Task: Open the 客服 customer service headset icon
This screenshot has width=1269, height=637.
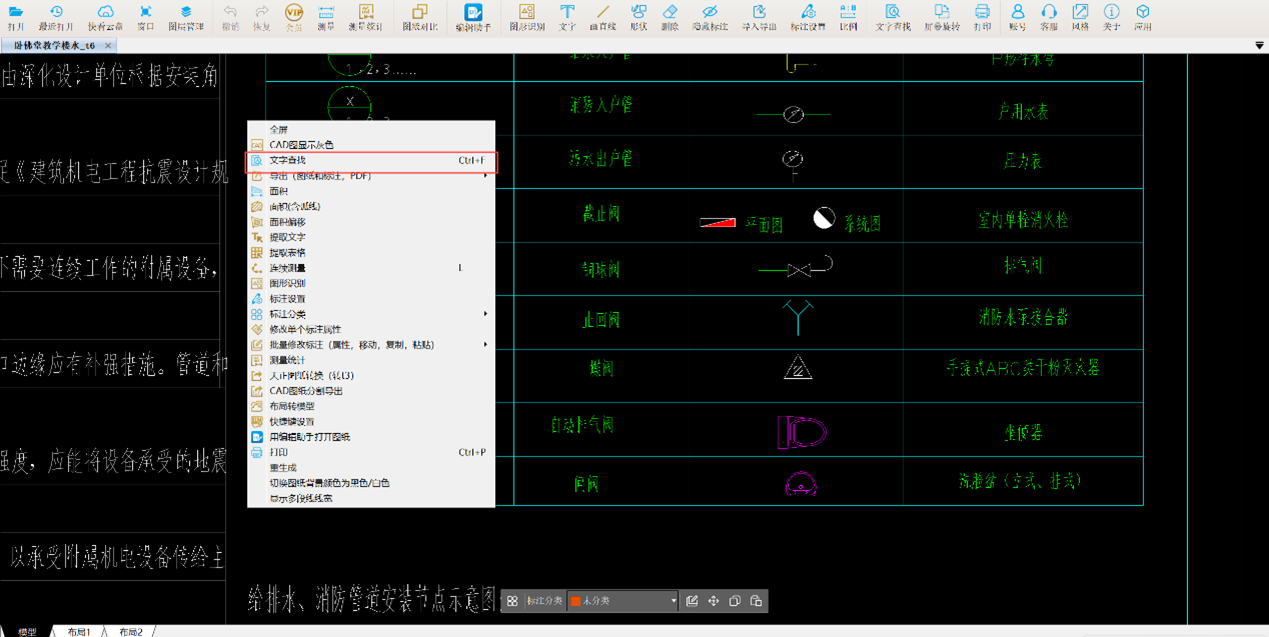Action: pyautogui.click(x=1049, y=15)
